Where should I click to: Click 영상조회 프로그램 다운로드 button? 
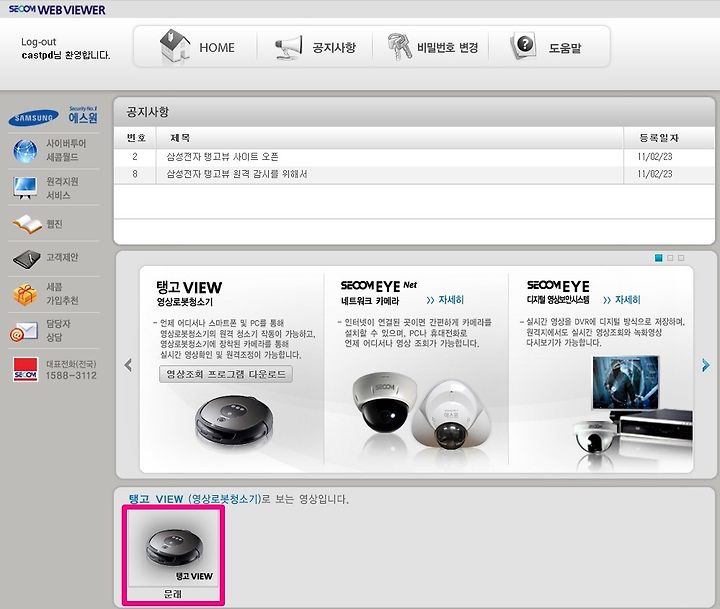[226, 374]
